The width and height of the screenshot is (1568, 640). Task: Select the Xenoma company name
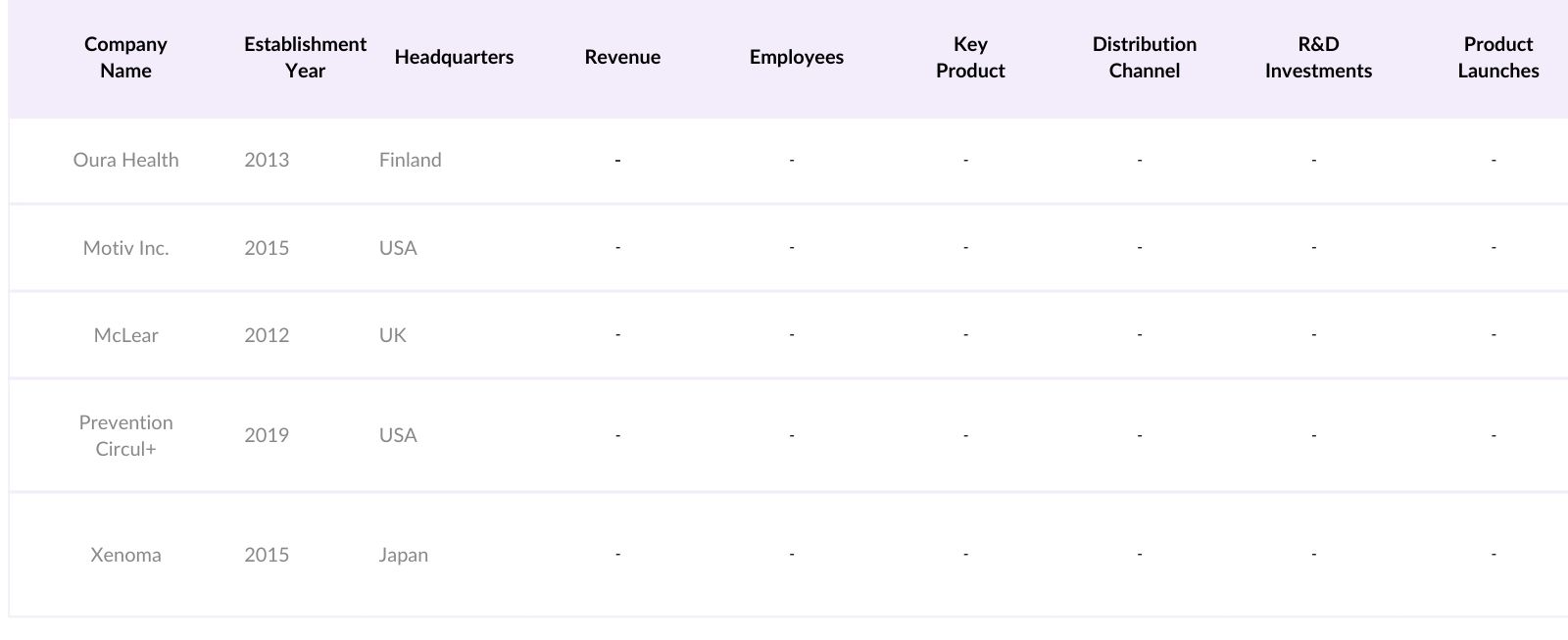point(125,555)
